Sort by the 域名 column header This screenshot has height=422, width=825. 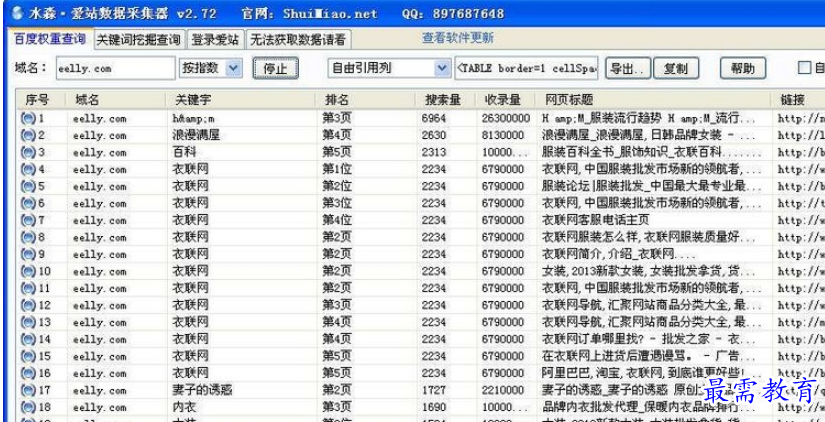tap(116, 99)
